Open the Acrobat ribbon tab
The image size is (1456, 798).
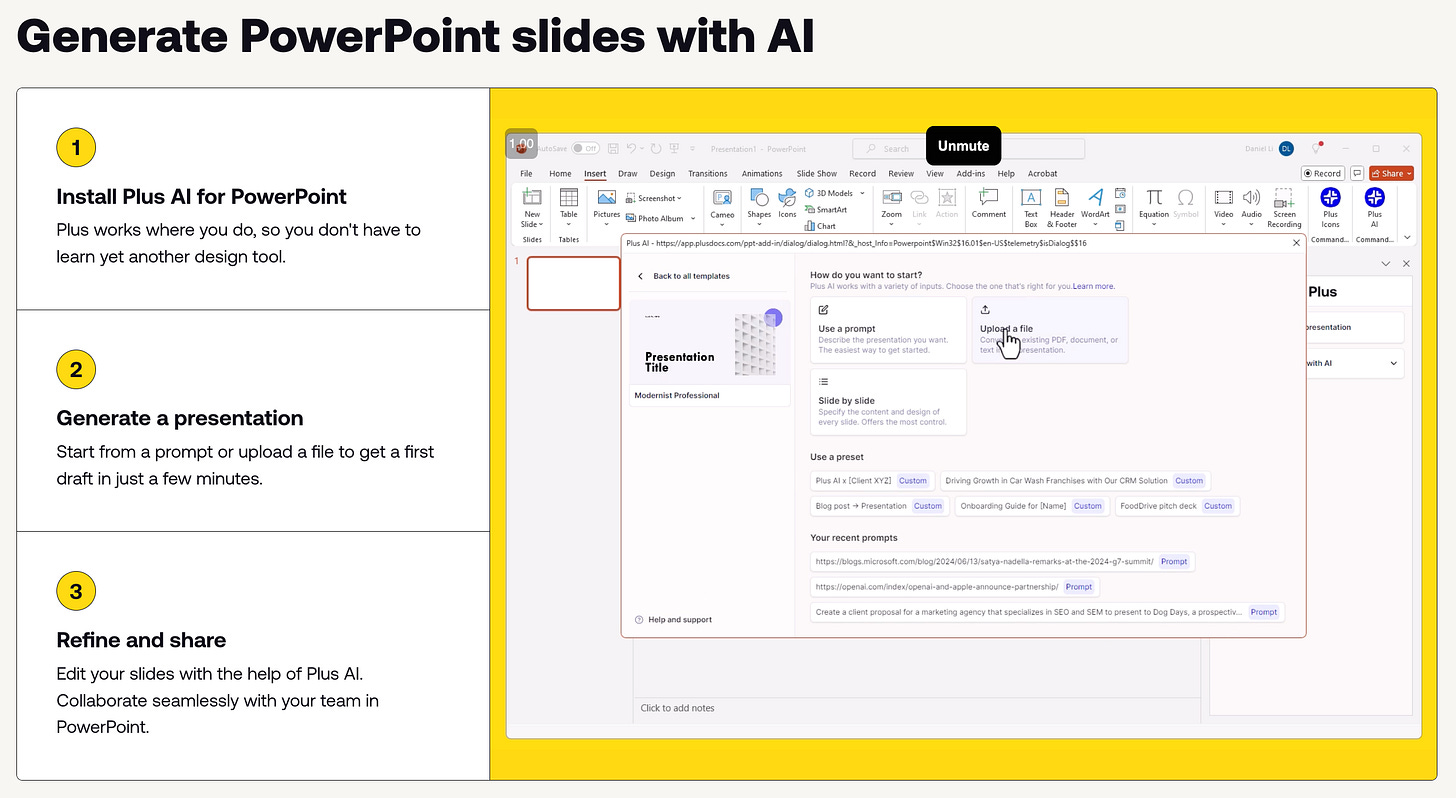point(1042,173)
